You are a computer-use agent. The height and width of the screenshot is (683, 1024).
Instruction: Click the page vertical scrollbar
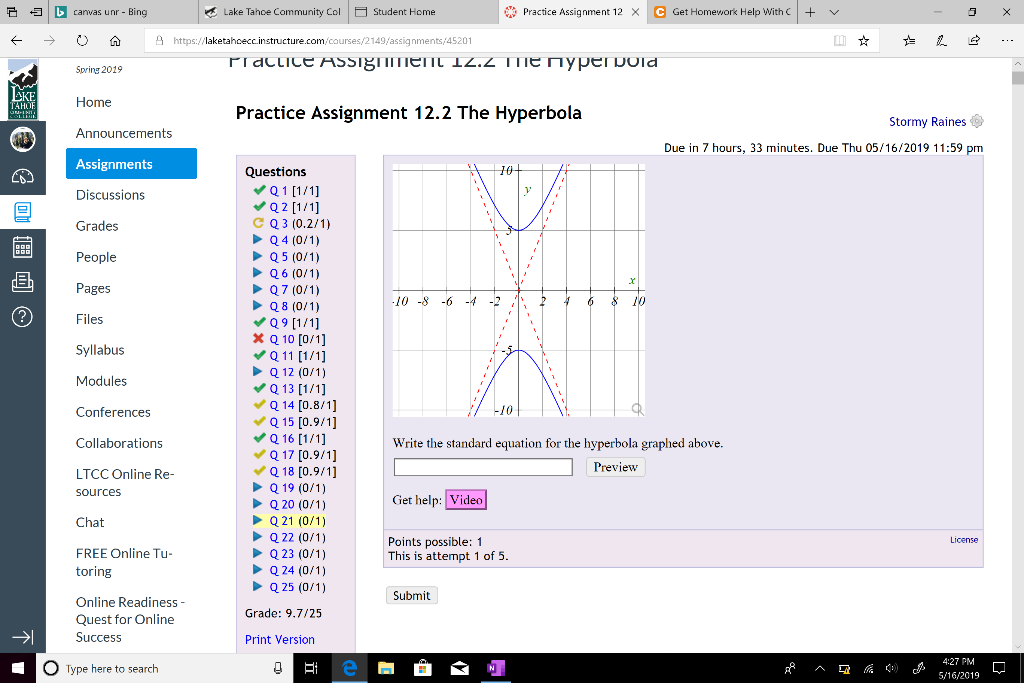1017,356
